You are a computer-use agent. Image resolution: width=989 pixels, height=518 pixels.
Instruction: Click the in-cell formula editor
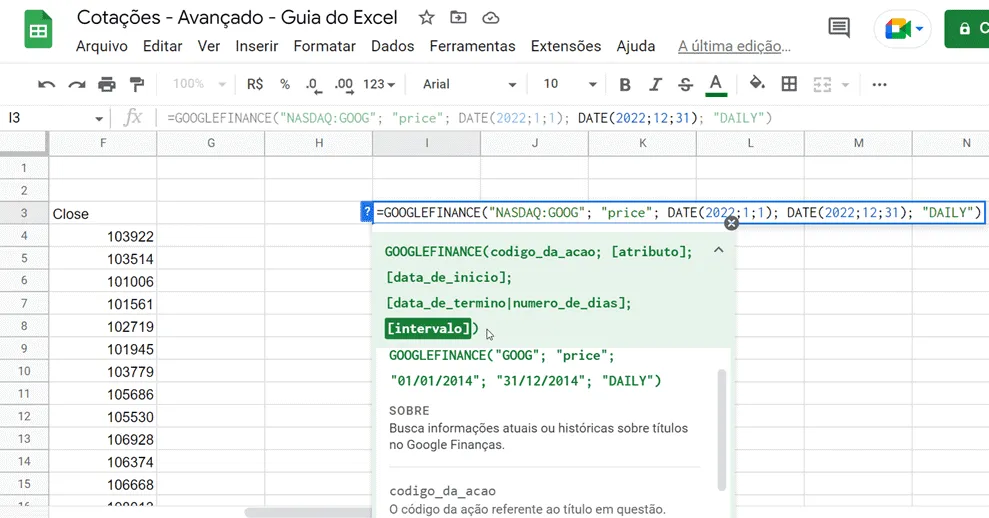[x=679, y=213]
